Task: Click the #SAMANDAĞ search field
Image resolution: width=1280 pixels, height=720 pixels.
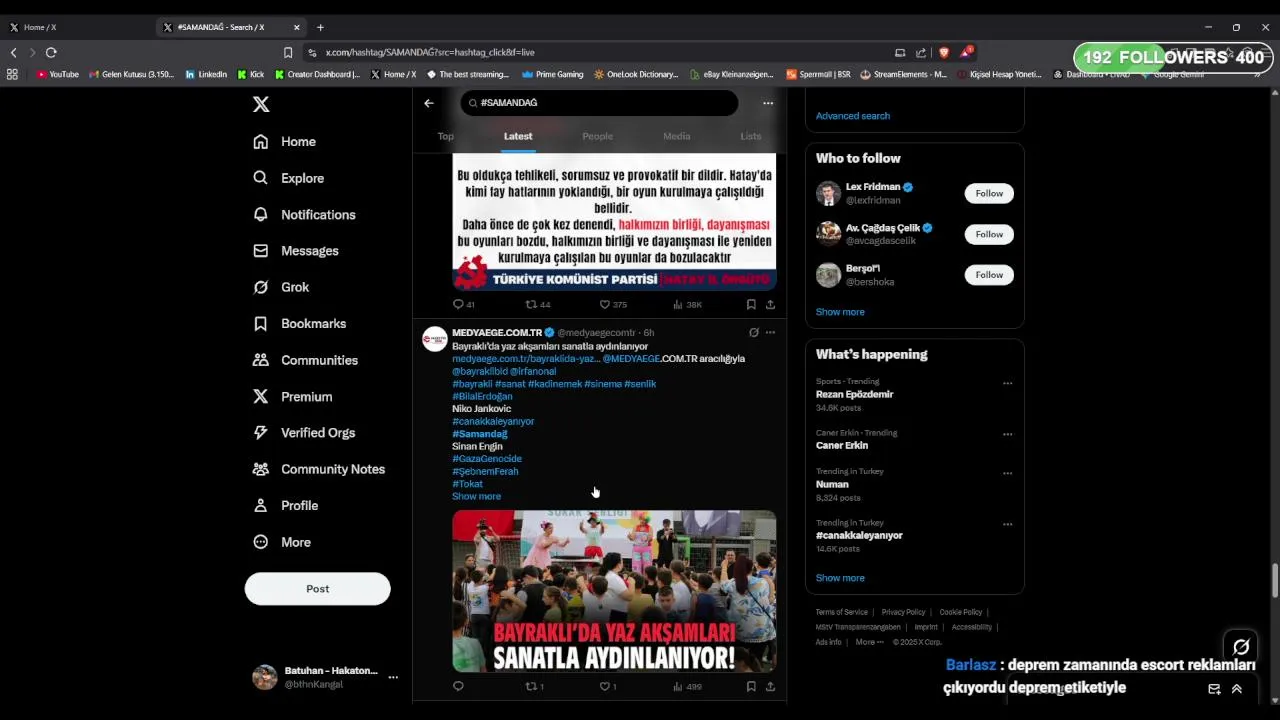Action: point(599,103)
